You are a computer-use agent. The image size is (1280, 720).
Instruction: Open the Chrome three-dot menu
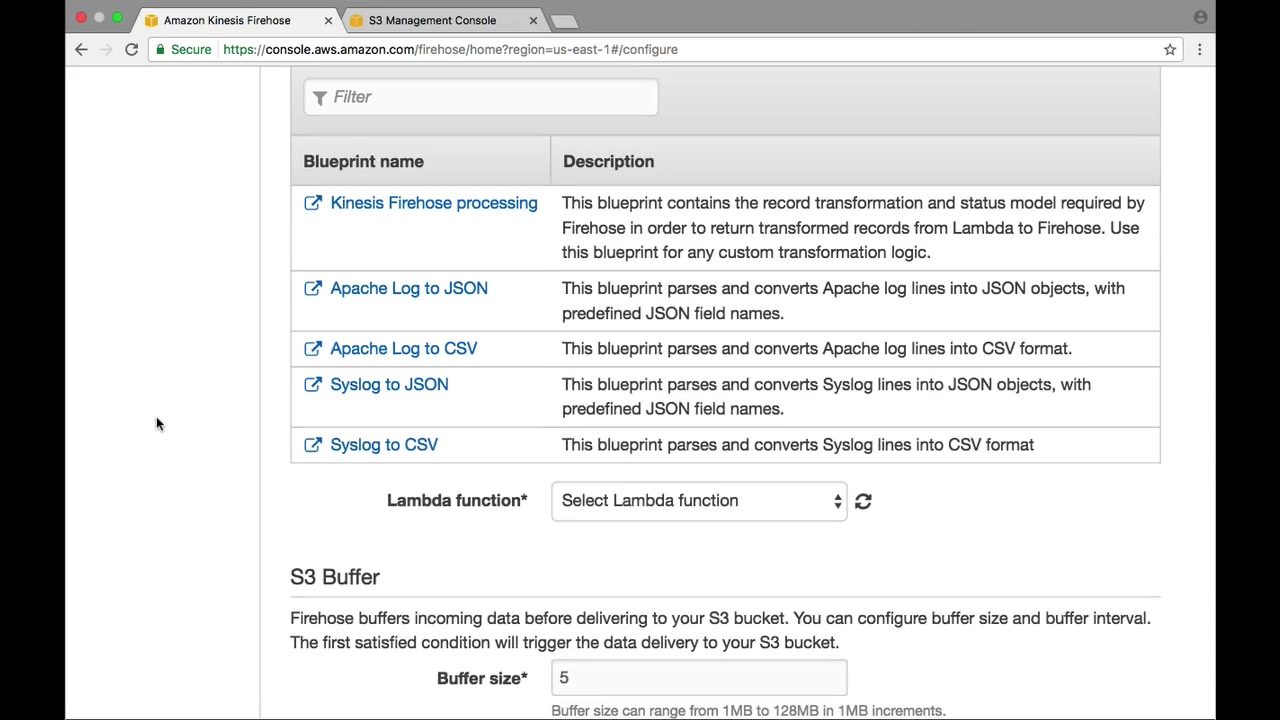coord(1199,49)
